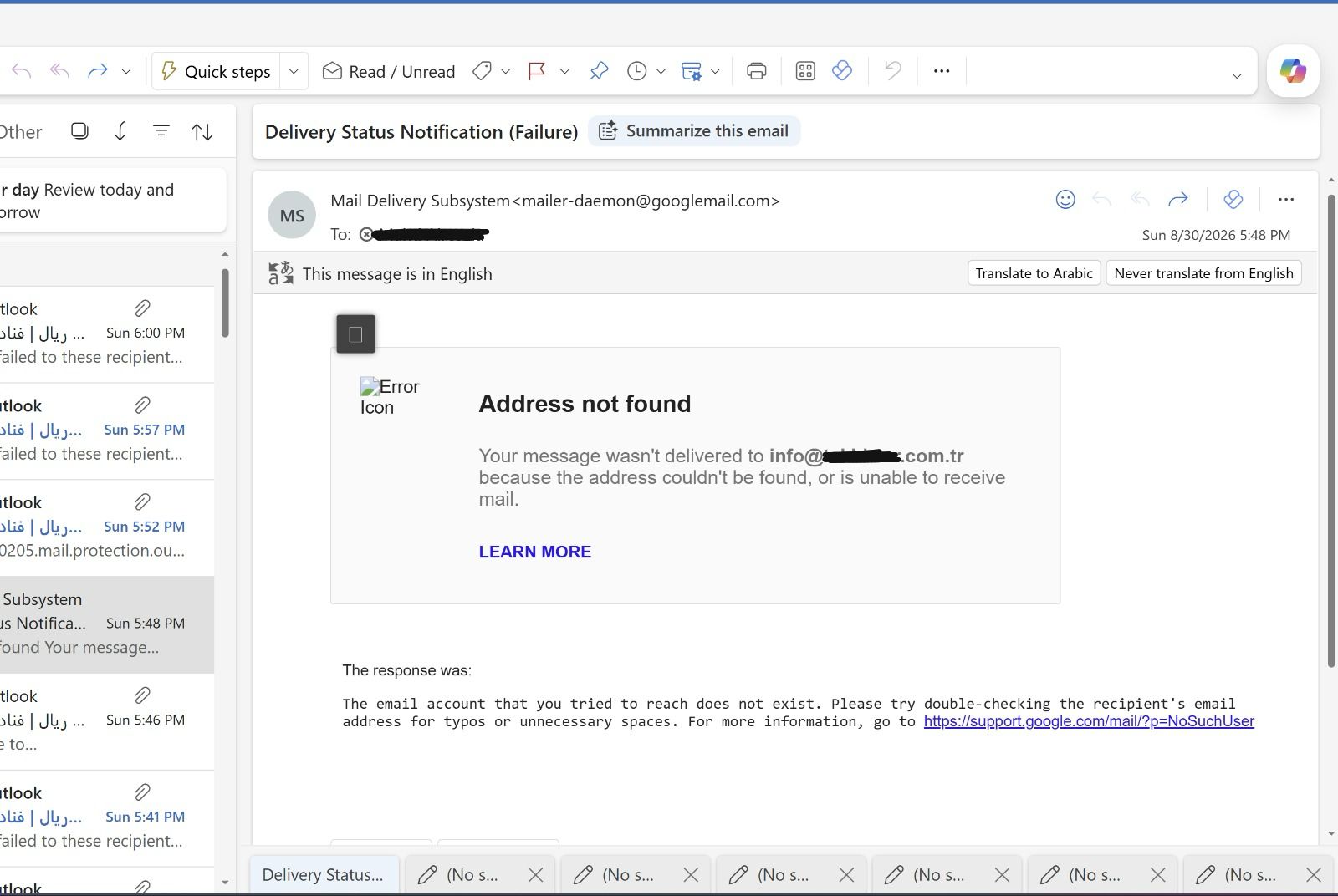
Task: Click the undo icon in the toolbar
Action: (x=893, y=71)
